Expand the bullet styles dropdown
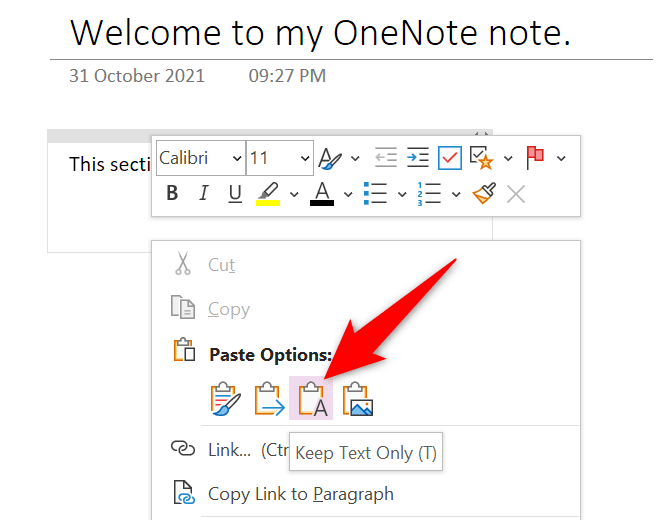Image resolution: width=663 pixels, height=520 pixels. [x=402, y=194]
